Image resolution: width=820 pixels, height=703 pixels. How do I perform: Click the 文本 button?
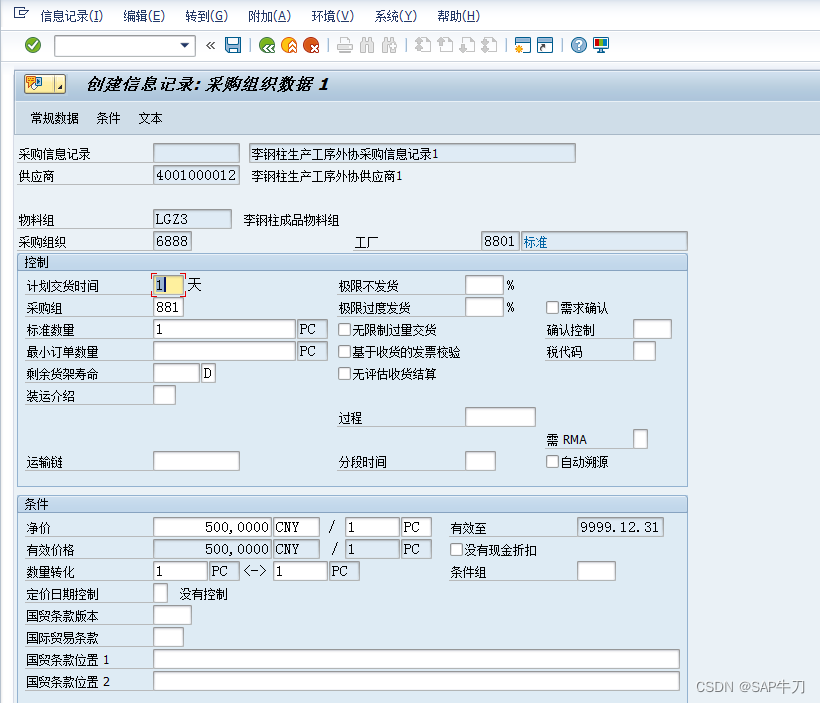tap(150, 118)
